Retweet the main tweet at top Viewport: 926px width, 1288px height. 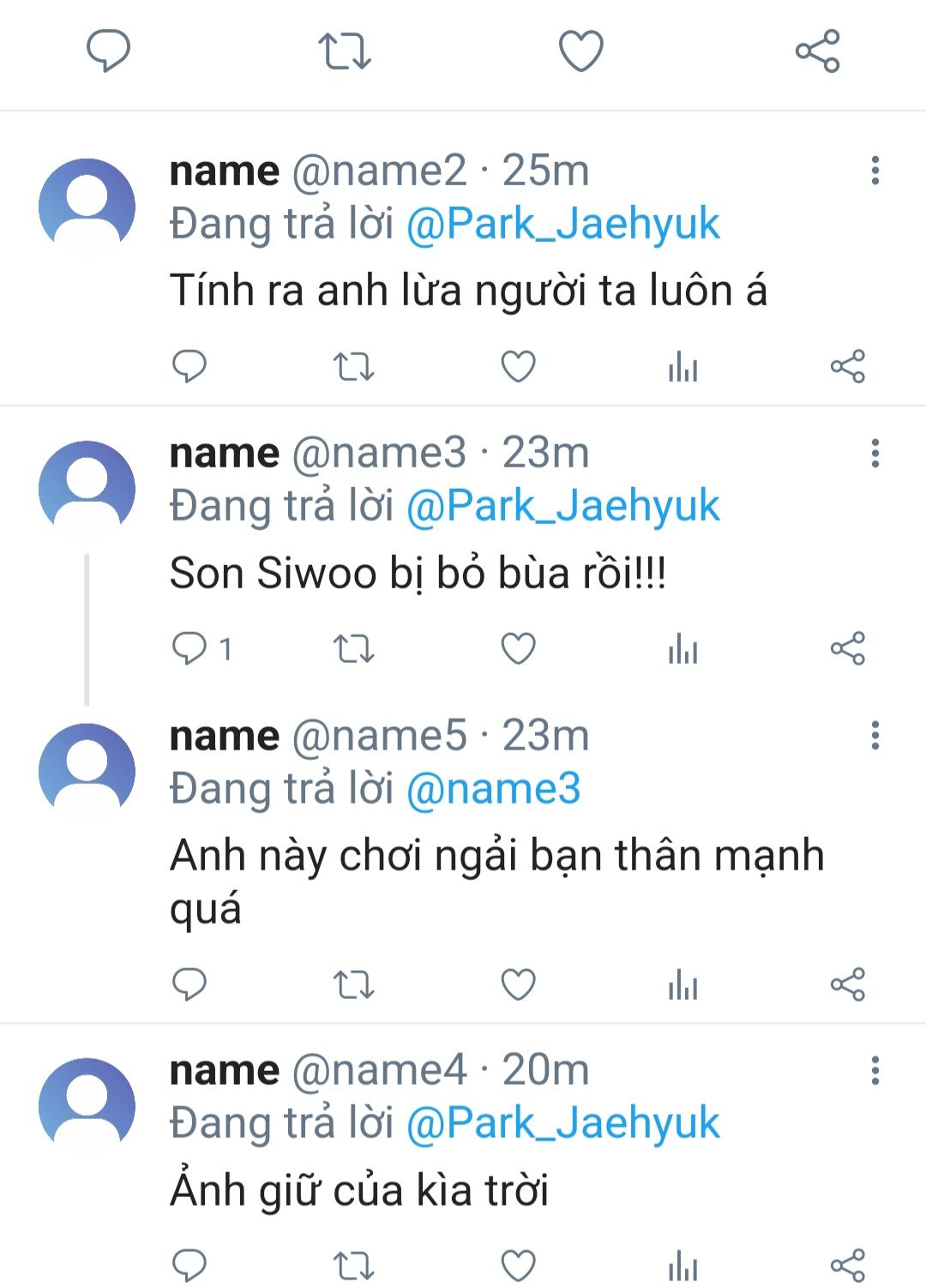click(345, 50)
